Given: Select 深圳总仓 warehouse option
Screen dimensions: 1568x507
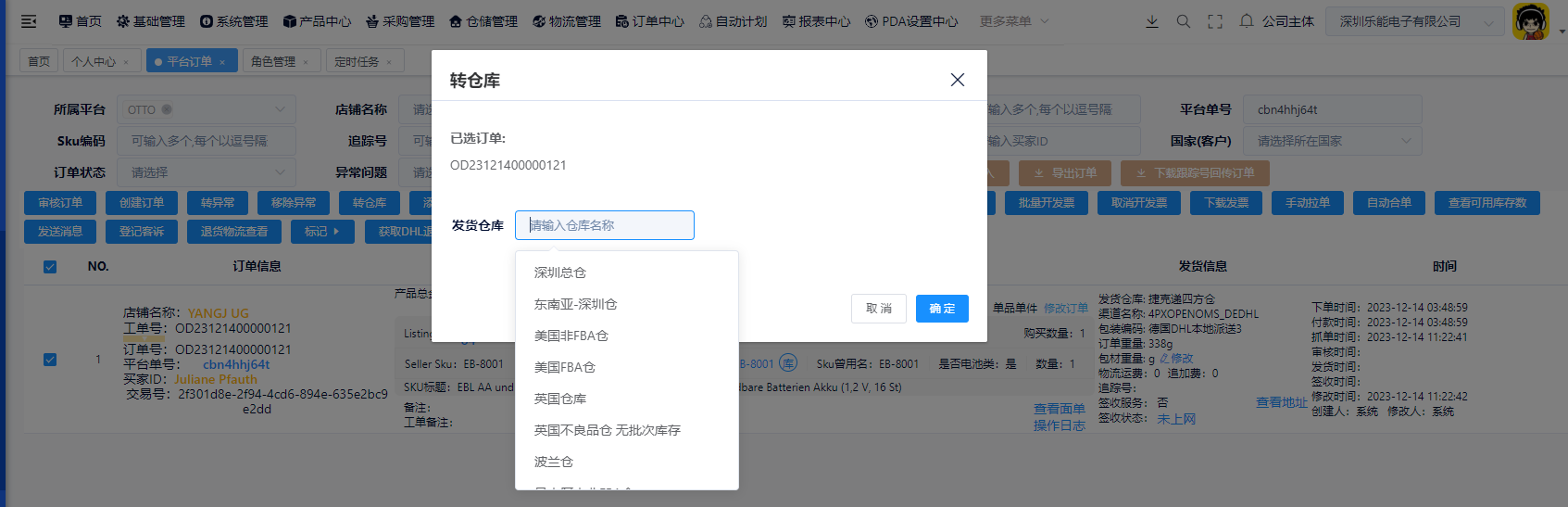Looking at the screenshot, I should [x=627, y=273].
